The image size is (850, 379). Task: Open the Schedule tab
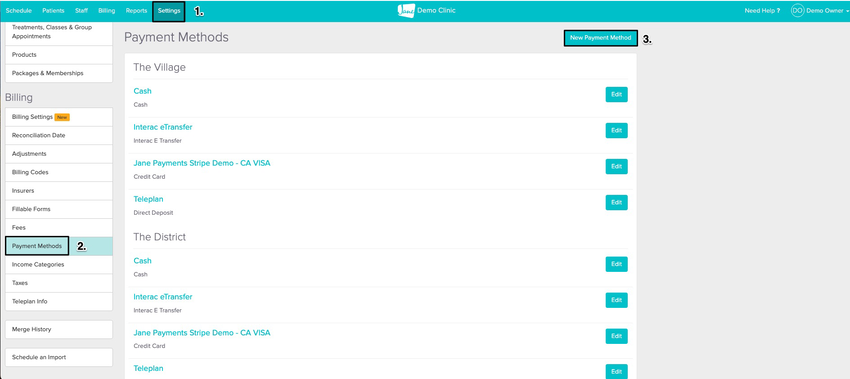tap(18, 11)
